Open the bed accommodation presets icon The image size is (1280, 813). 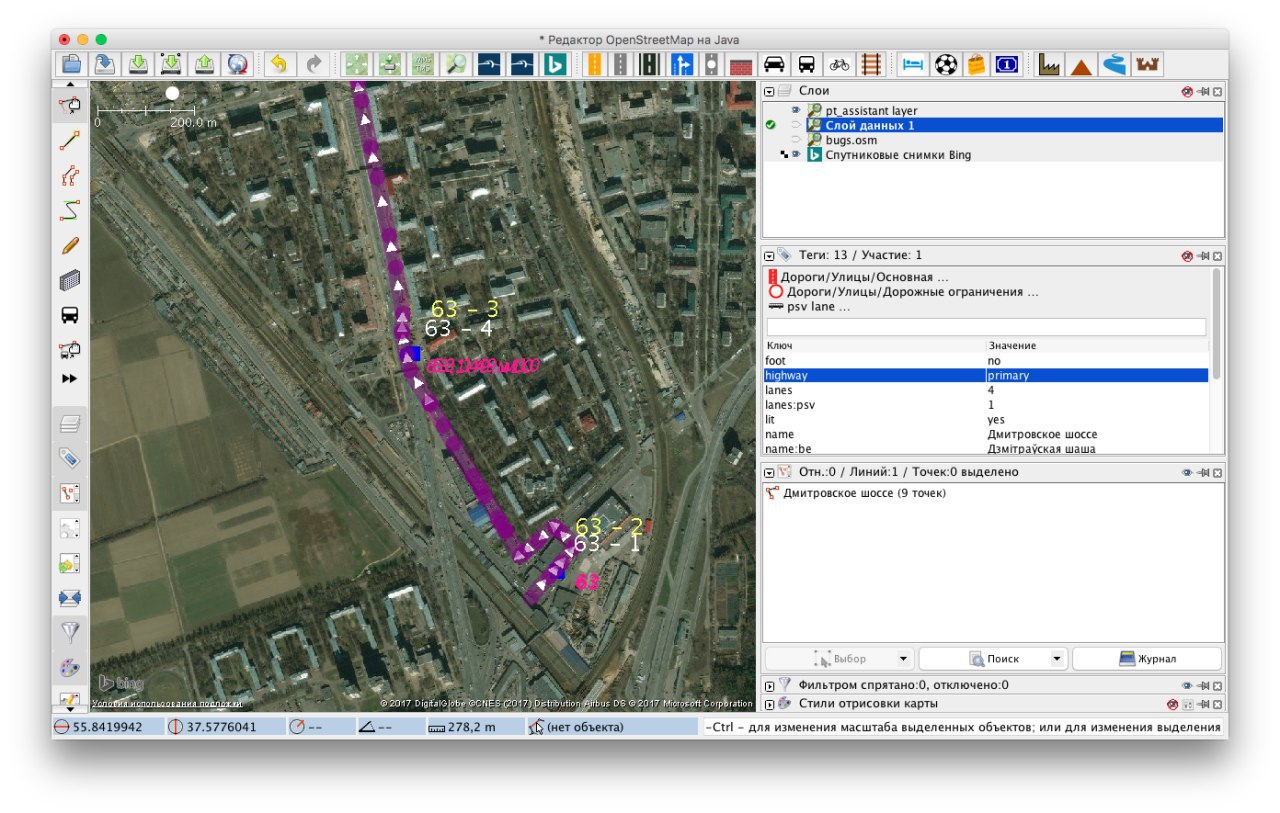[x=912, y=65]
